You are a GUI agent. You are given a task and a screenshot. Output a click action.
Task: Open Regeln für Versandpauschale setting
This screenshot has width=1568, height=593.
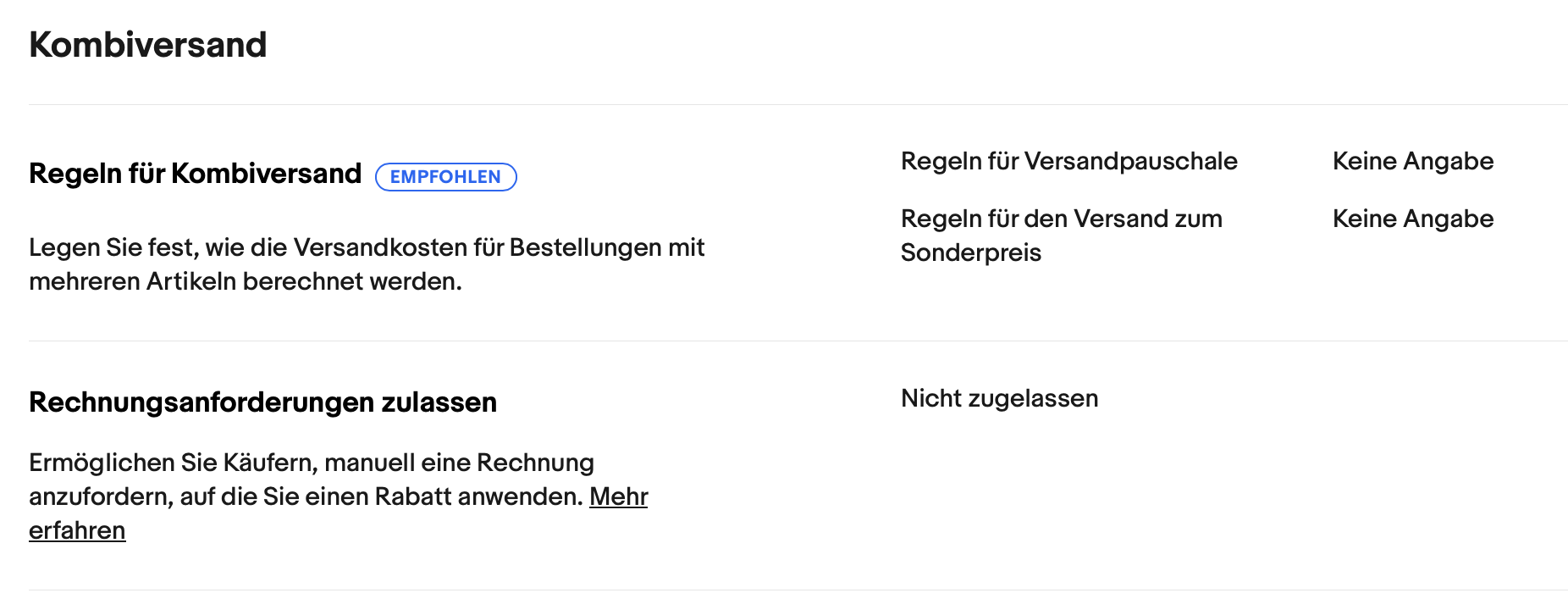point(1068,161)
